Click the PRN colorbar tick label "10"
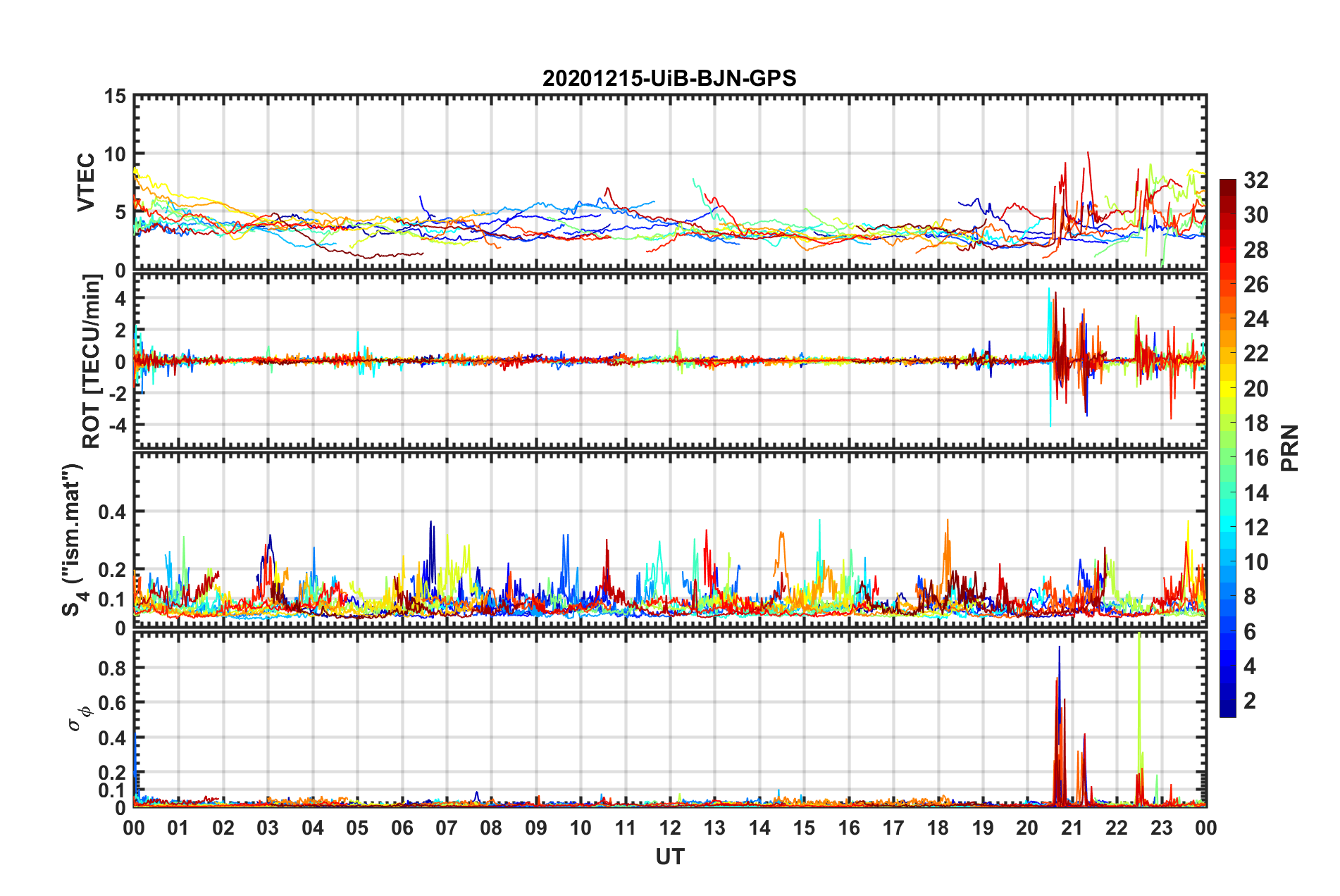Image resolution: width=1340 pixels, height=896 pixels. [x=1256, y=562]
